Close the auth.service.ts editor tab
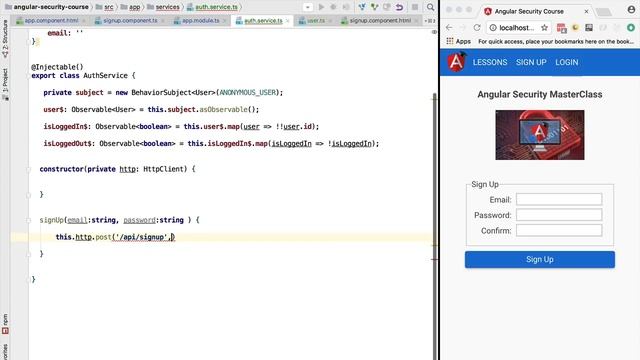Screen dimensions: 640x360 tap(287, 21)
